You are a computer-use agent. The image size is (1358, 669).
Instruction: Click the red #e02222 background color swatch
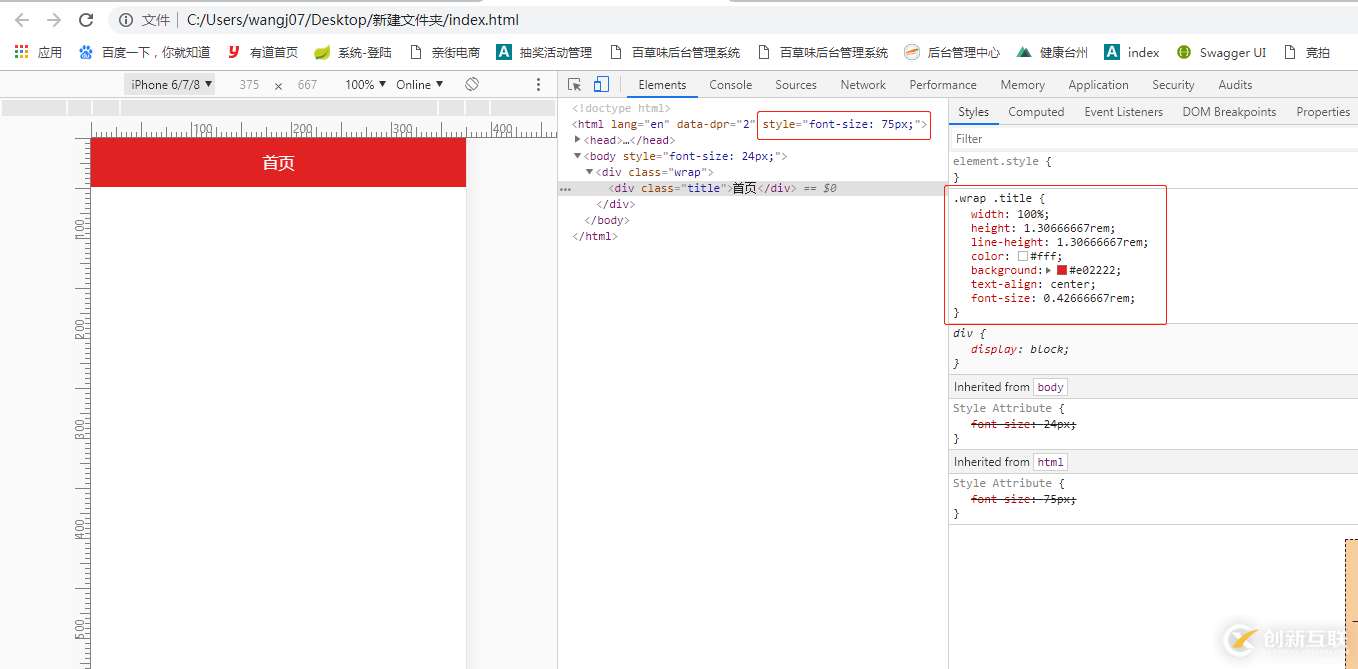pyautogui.click(x=1062, y=270)
